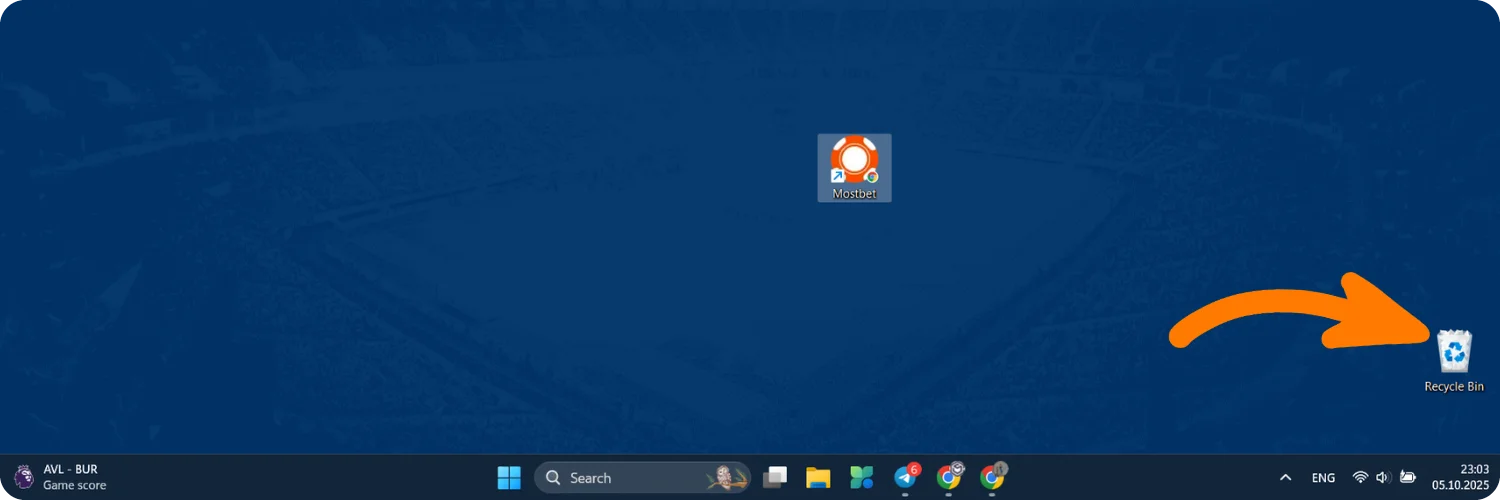This screenshot has width=1500, height=500.
Task: Open the clock showing 23:03
Action: pyautogui.click(x=1475, y=469)
